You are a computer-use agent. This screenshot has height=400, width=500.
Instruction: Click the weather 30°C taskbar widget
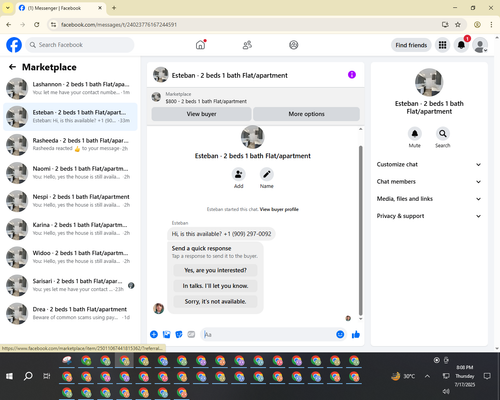(x=403, y=376)
